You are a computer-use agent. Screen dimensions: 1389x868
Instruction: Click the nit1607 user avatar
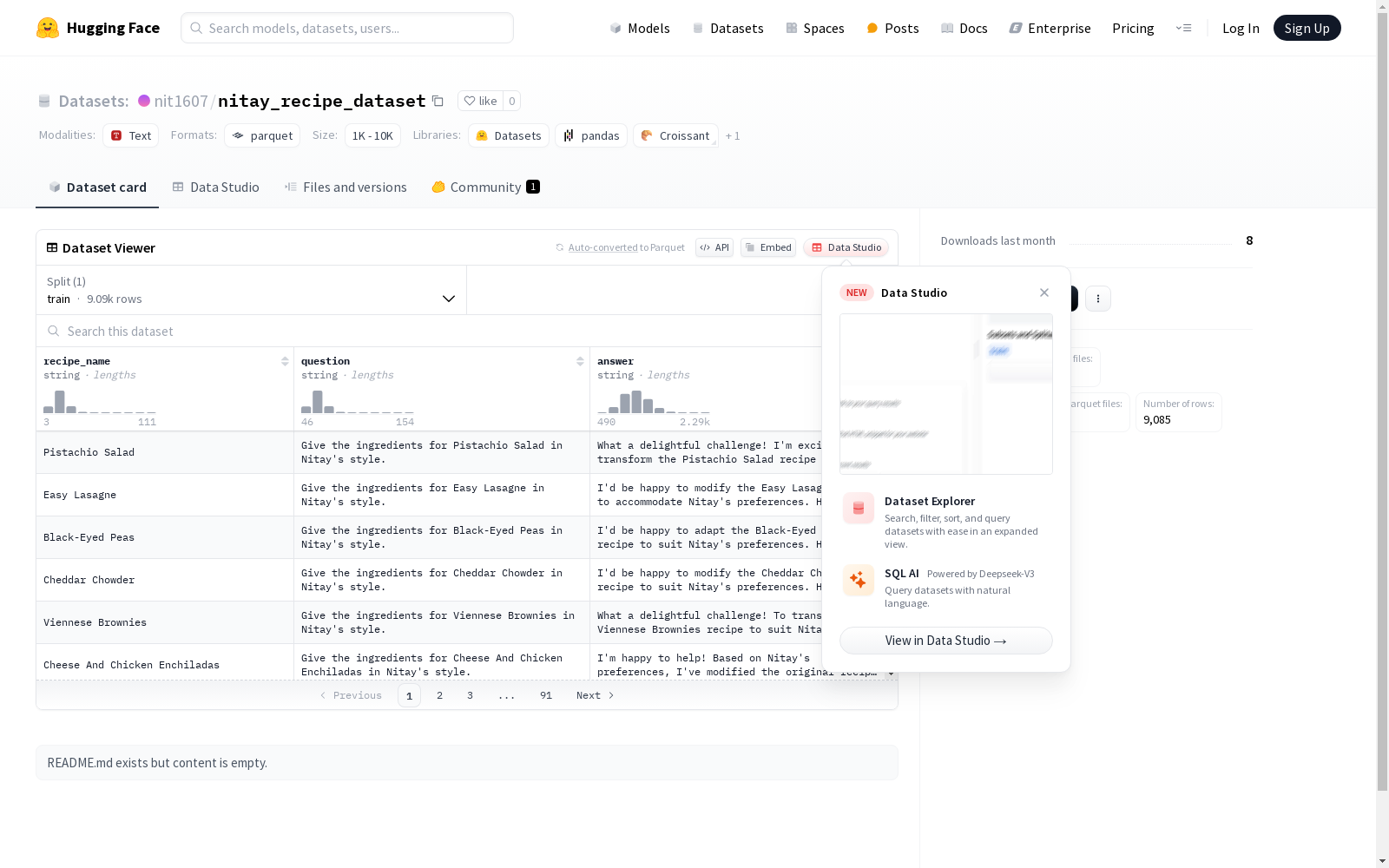click(144, 101)
